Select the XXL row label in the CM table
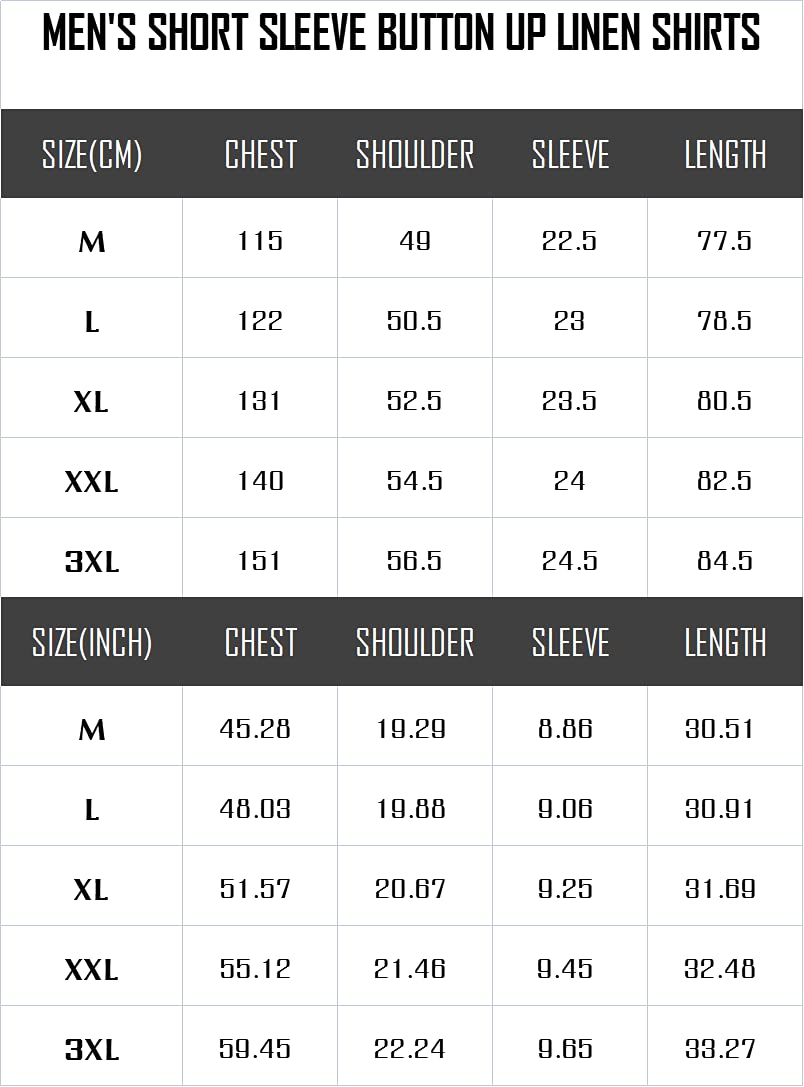The width and height of the screenshot is (804, 1087). (x=92, y=482)
